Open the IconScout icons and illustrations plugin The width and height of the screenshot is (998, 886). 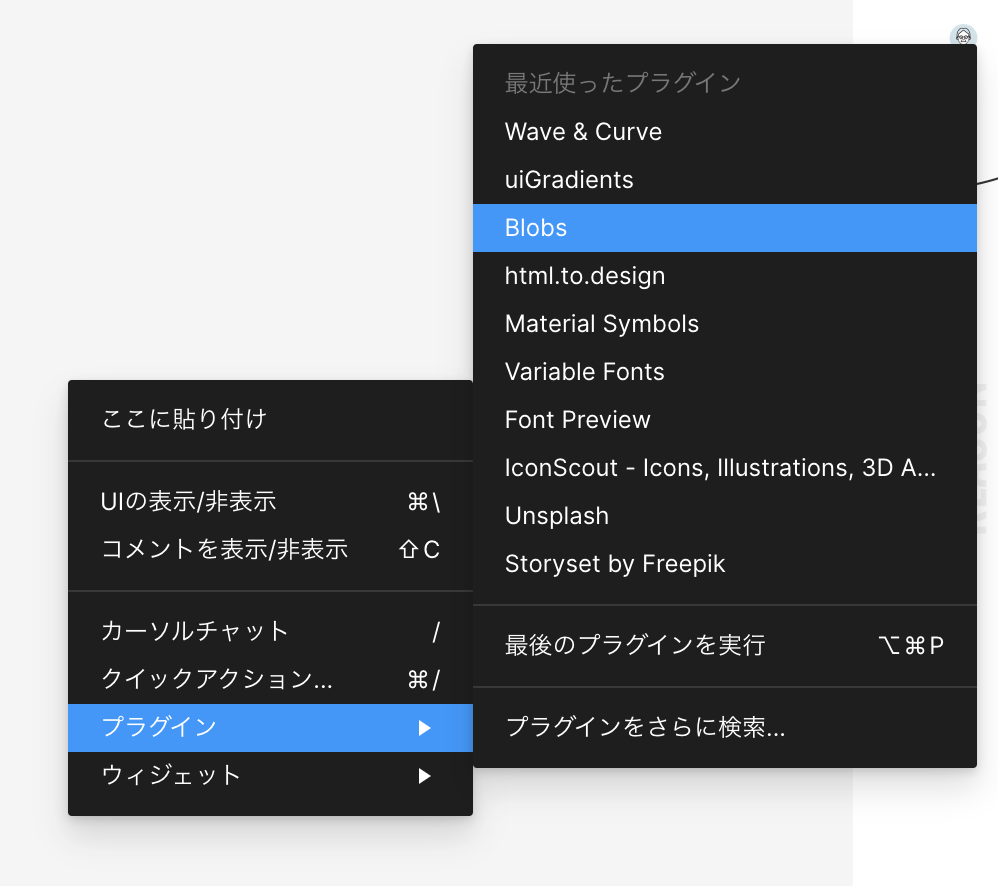[x=720, y=468]
